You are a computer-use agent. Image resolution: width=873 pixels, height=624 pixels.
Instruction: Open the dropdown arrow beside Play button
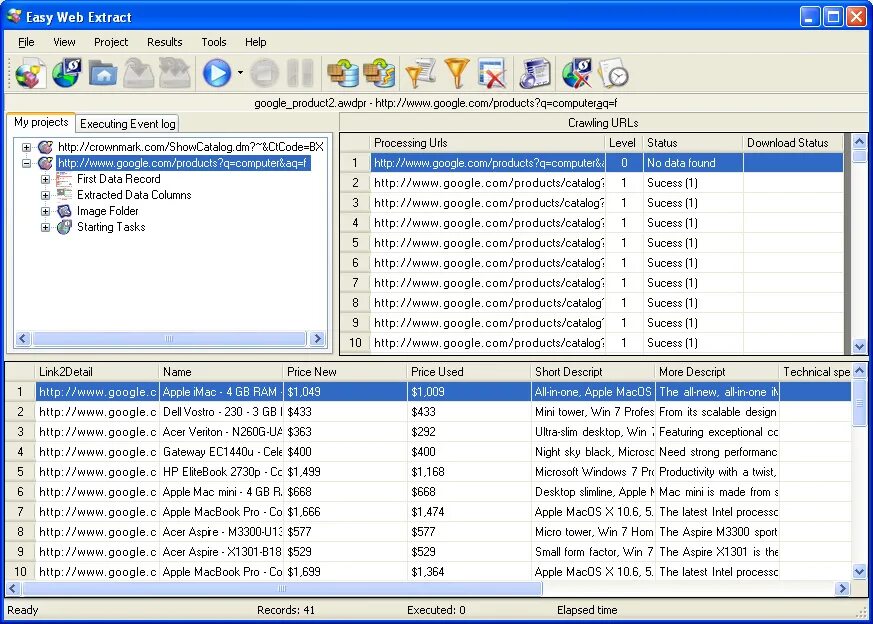coord(240,73)
